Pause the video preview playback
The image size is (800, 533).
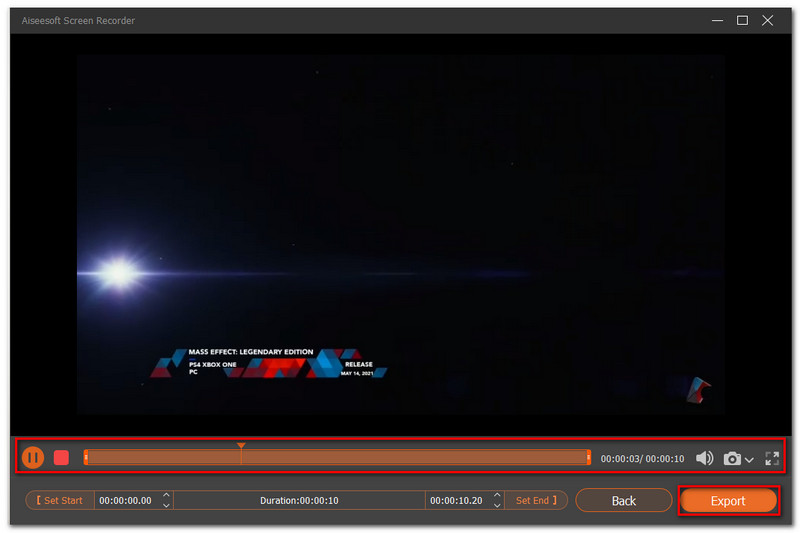(33, 458)
